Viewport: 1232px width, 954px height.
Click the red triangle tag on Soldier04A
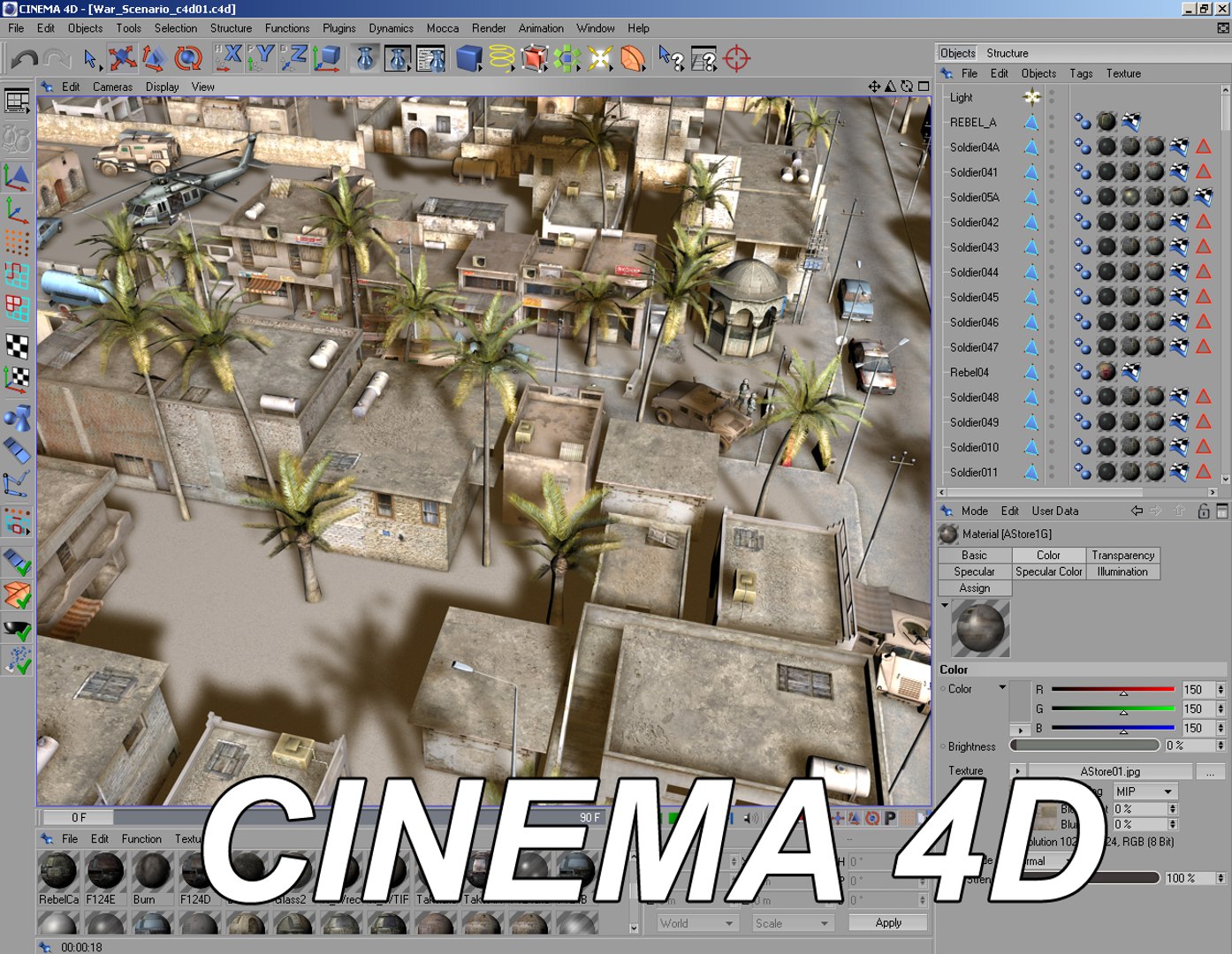[1203, 147]
